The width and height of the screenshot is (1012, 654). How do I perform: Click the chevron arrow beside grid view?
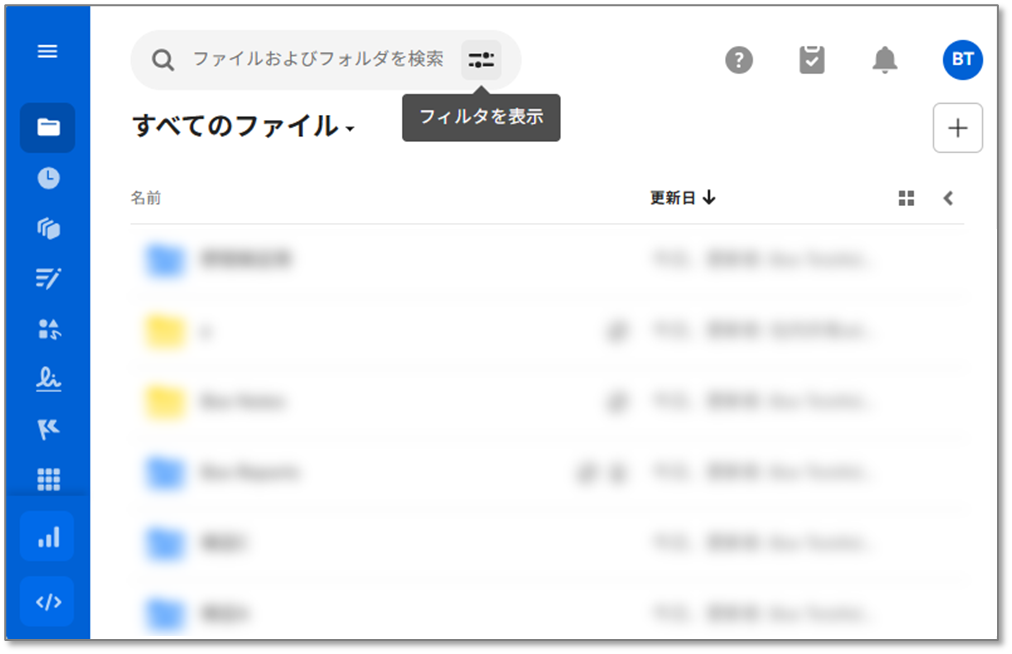pos(948,198)
